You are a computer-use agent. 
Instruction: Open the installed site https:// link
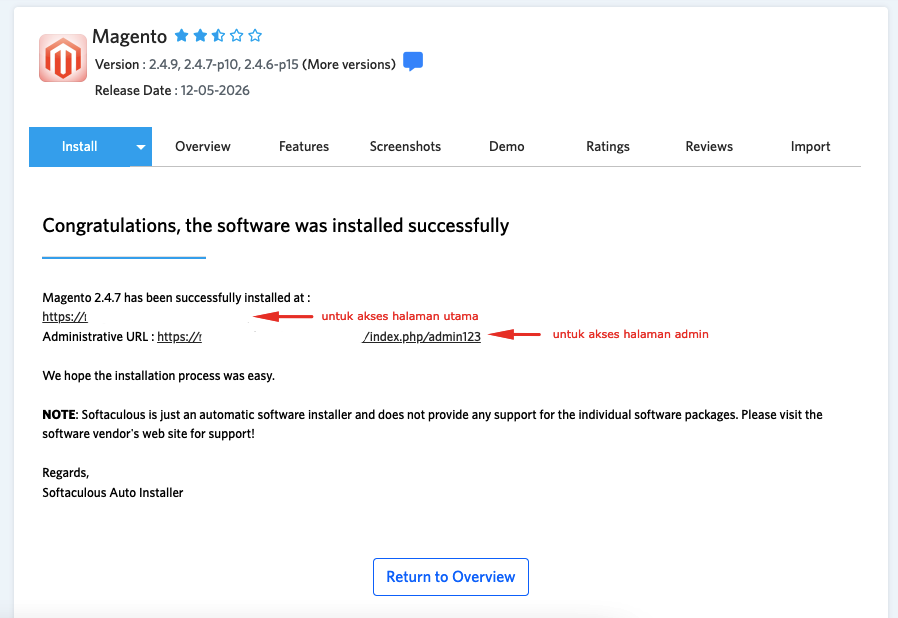tap(65, 316)
